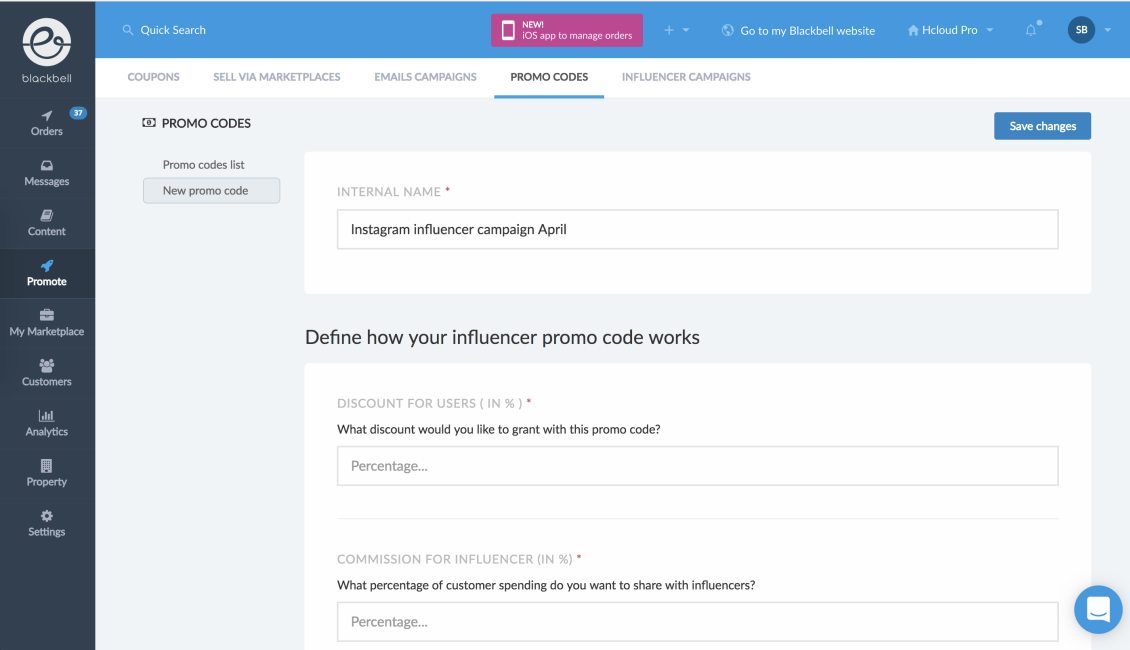Open the Property building icon
1130x650 pixels.
click(47, 466)
